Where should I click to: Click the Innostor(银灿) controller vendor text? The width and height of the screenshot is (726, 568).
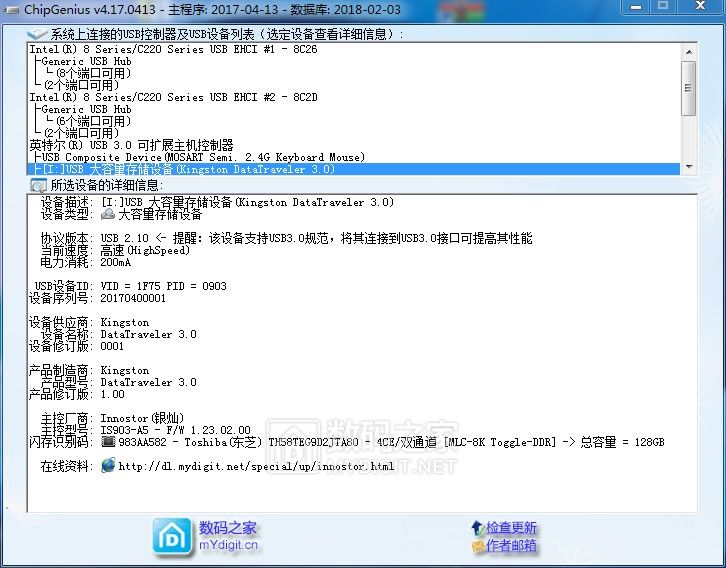pyautogui.click(x=142, y=418)
